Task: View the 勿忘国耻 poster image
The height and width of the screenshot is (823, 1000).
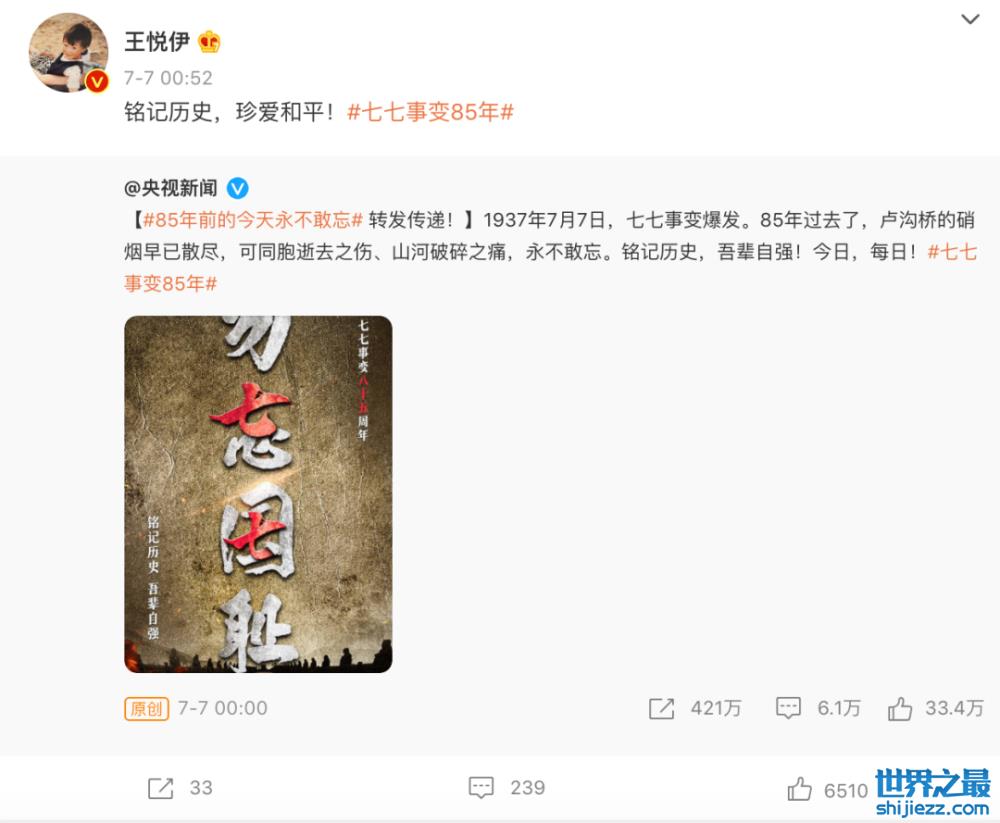Action: point(258,494)
